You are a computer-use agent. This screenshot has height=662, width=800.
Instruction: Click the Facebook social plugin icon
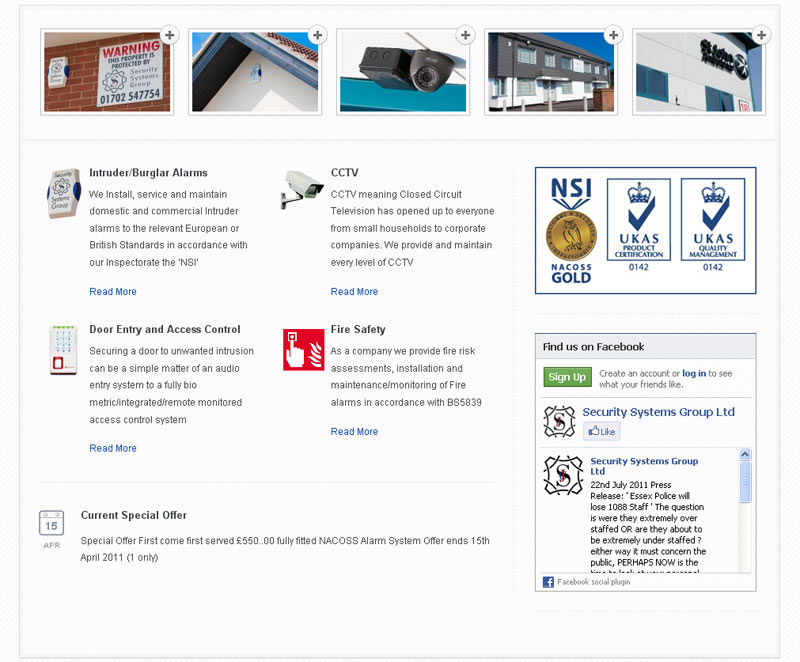click(548, 582)
